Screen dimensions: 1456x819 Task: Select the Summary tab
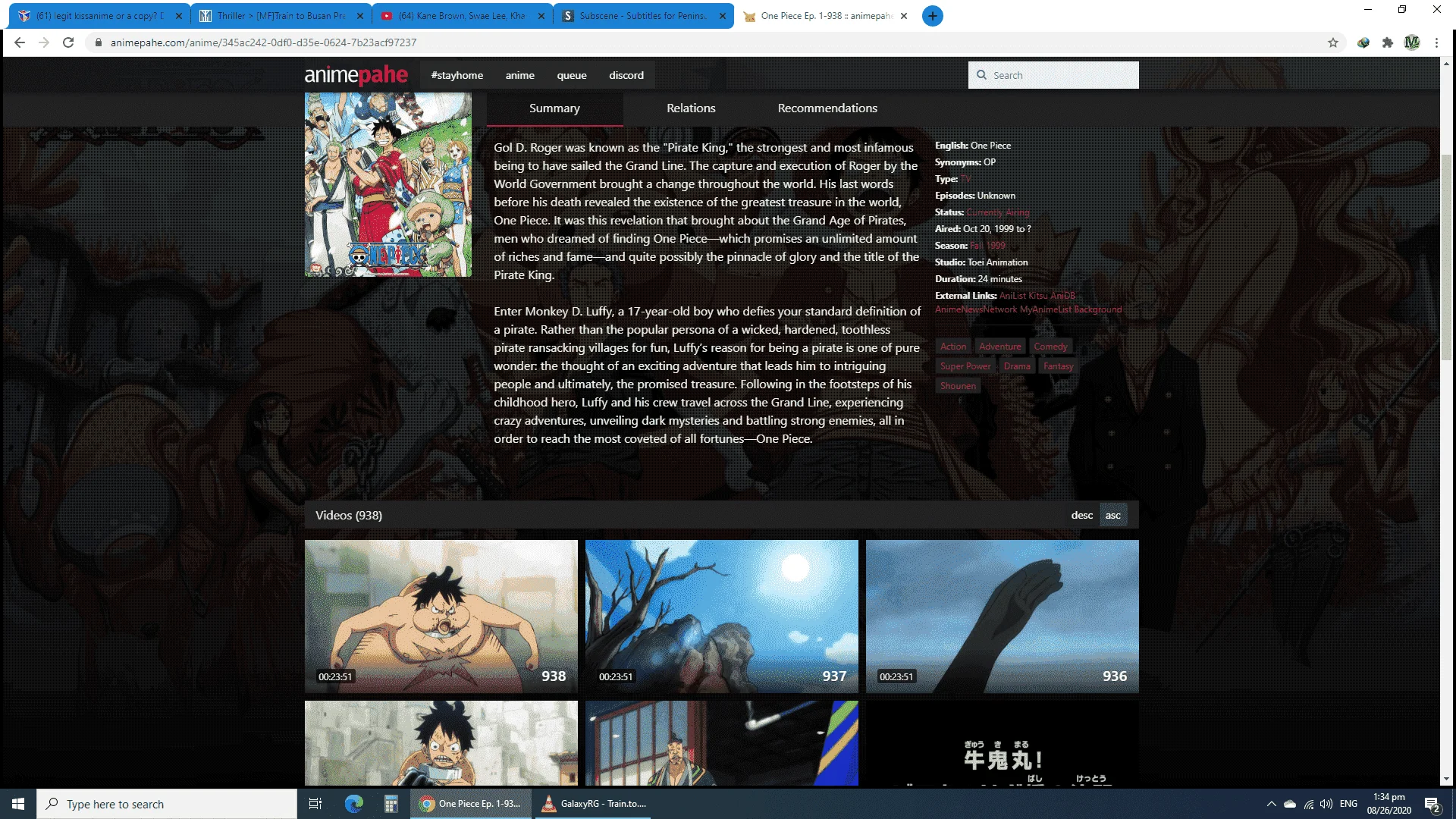point(554,108)
